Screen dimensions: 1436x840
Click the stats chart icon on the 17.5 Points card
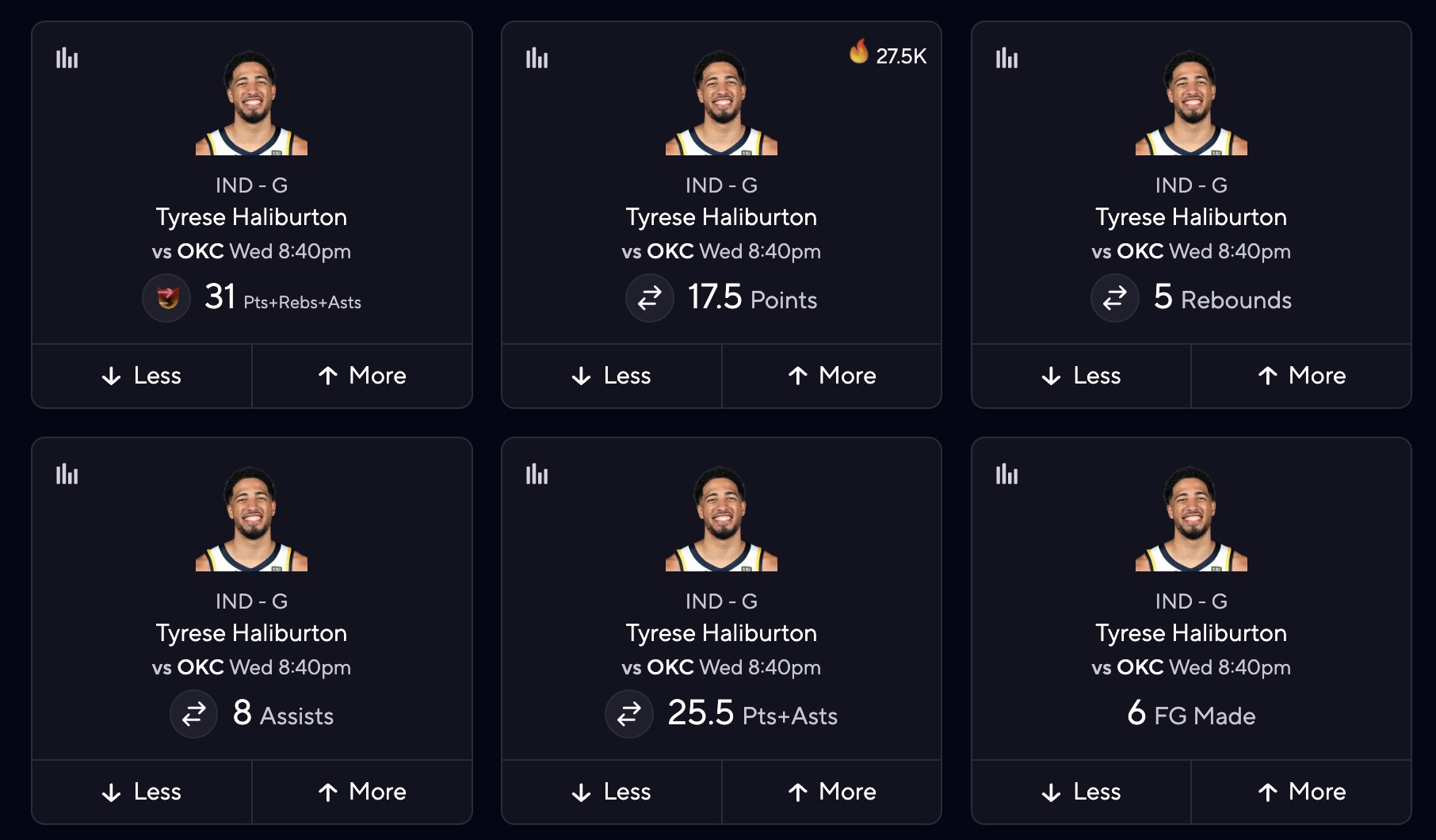click(x=537, y=59)
